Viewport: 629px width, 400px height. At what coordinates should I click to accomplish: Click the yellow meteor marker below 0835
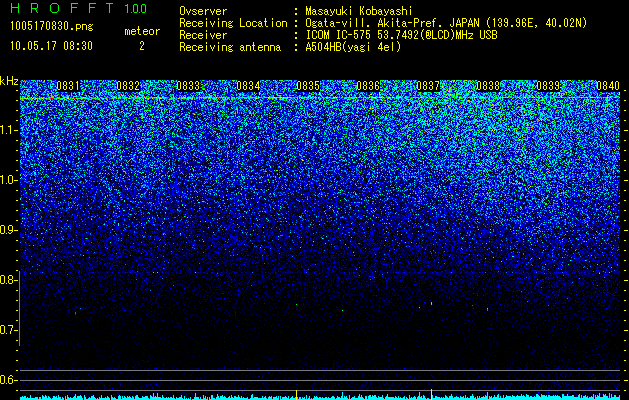[x=296, y=394]
